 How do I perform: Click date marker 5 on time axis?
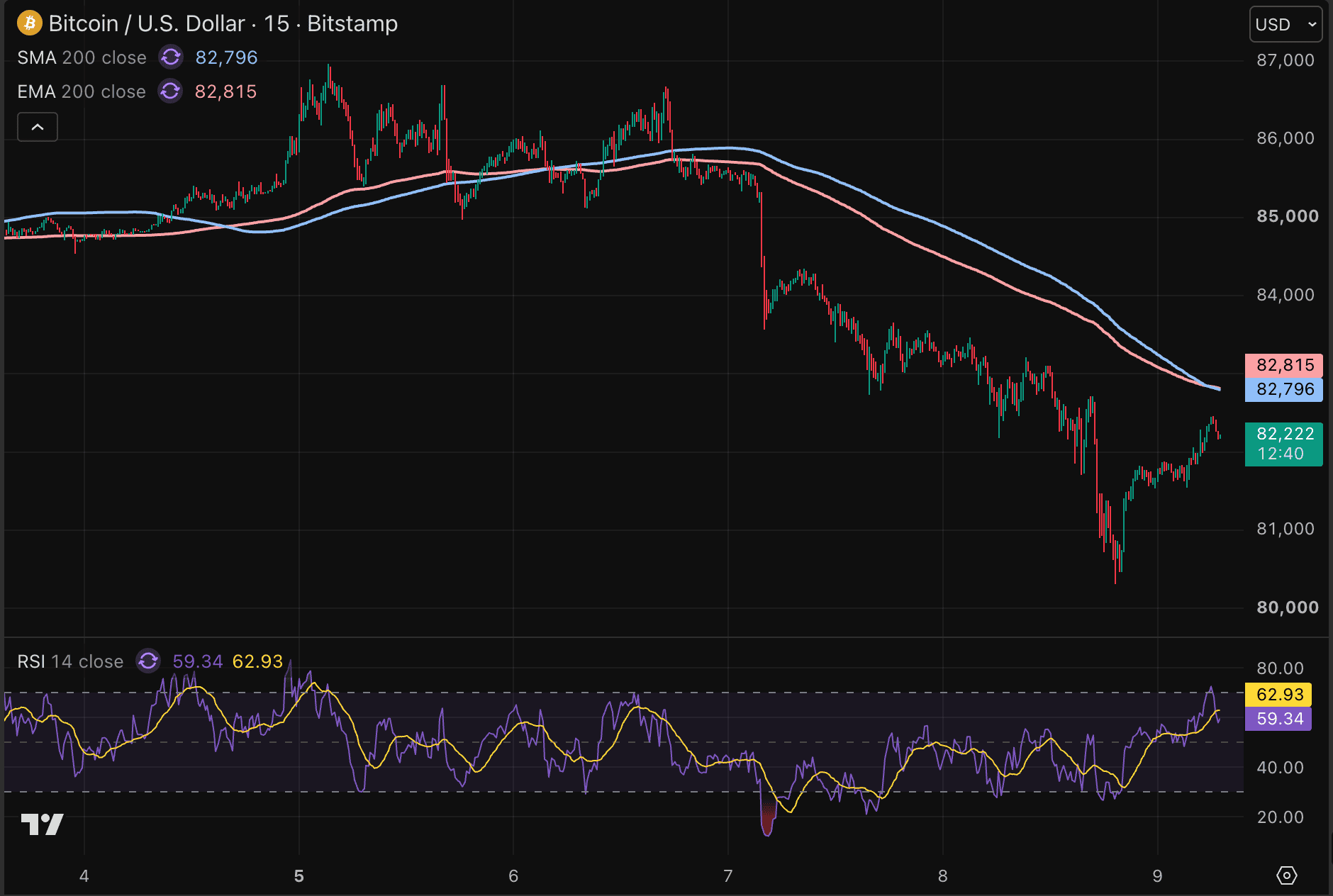tap(299, 876)
